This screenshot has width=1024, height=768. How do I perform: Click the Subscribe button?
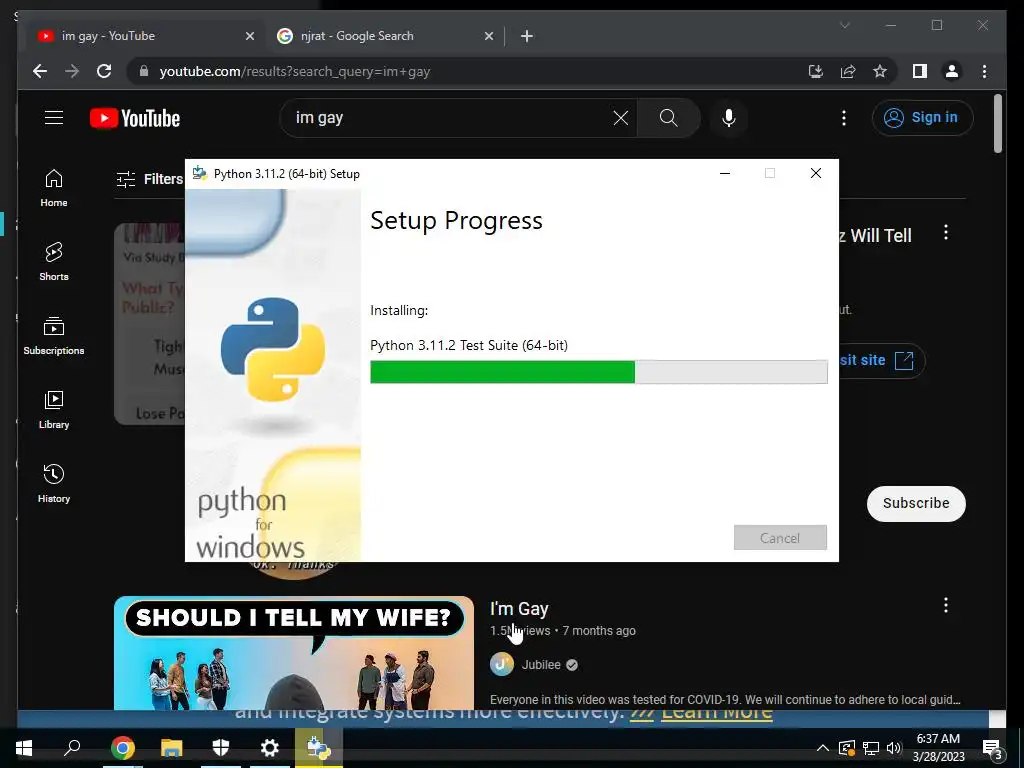(916, 504)
